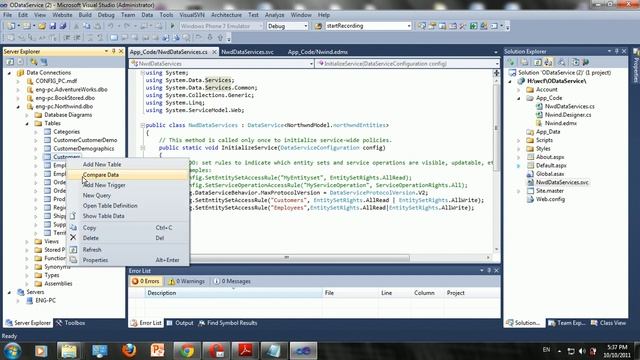Expand CONFIG_PC.mdf connection node
Viewport: 640px width, 360px height.
tap(18, 81)
